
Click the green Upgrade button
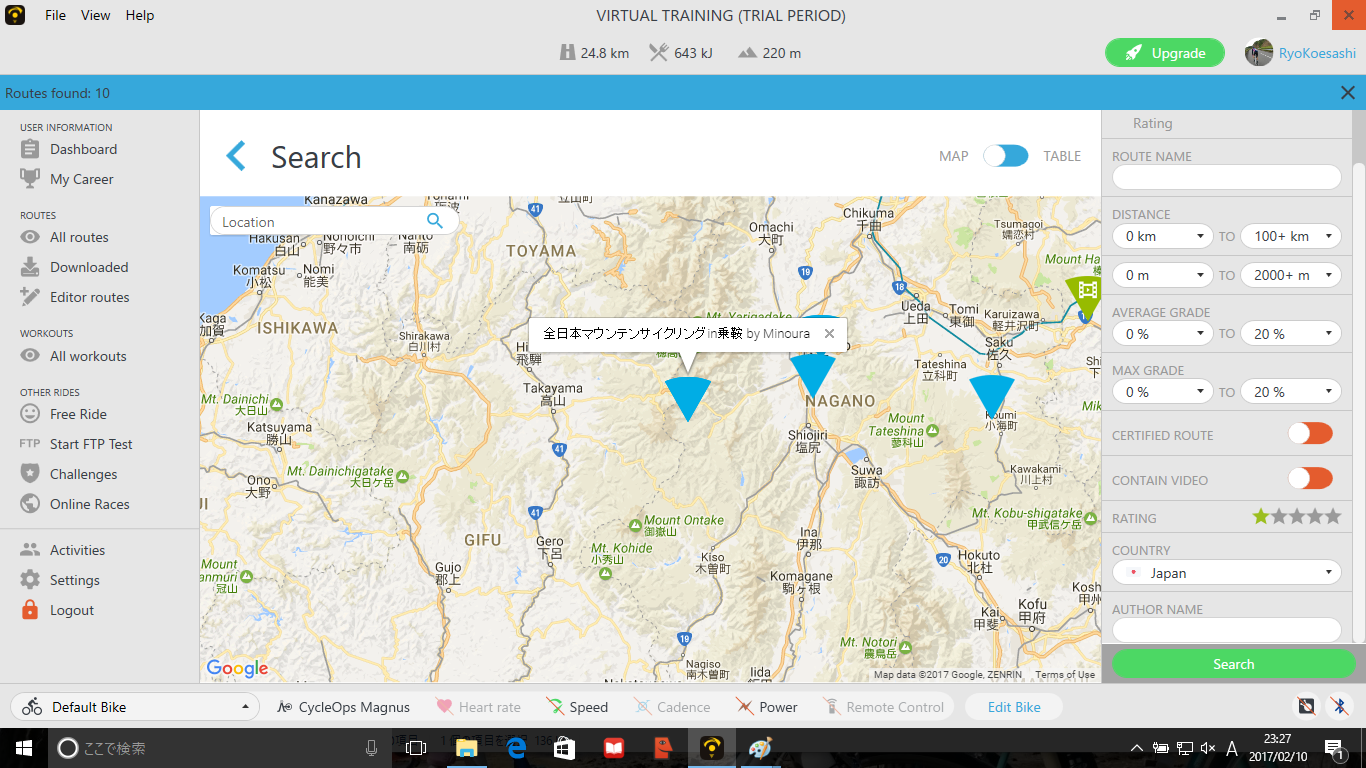(1164, 53)
